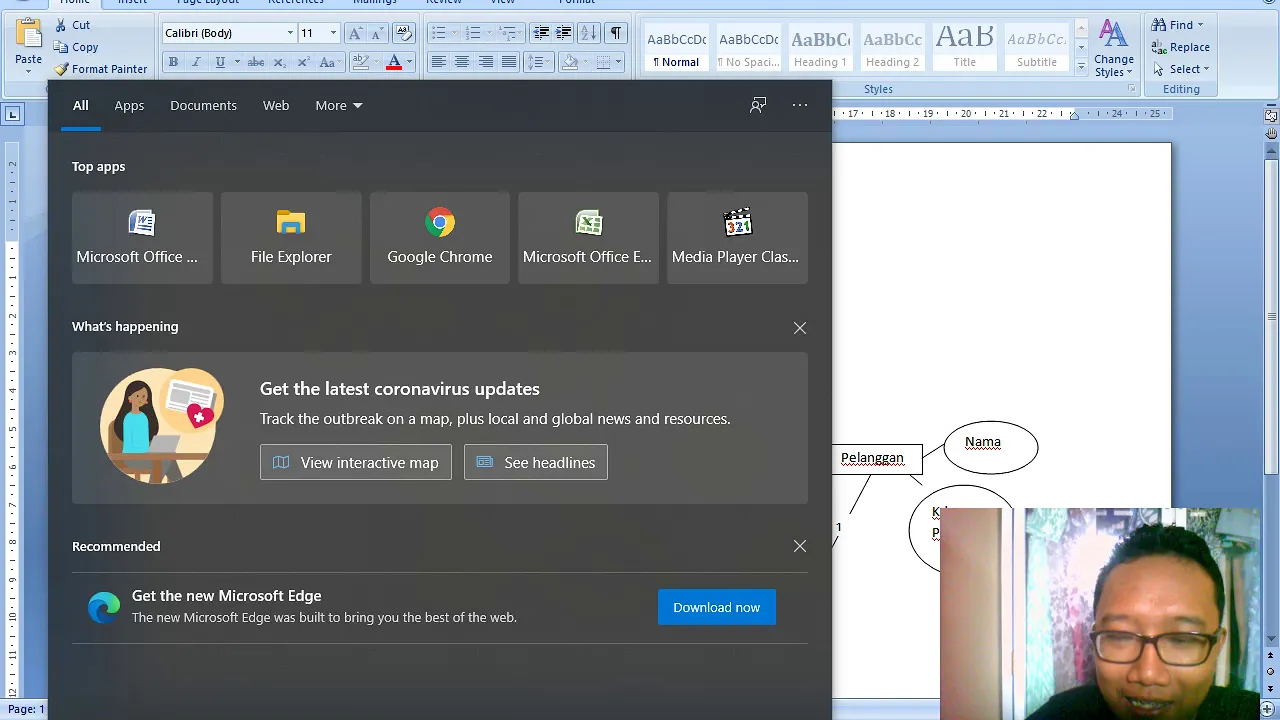Screen dimensions: 1280x720
Task: Launch Google Chrome from Top apps
Action: point(440,238)
